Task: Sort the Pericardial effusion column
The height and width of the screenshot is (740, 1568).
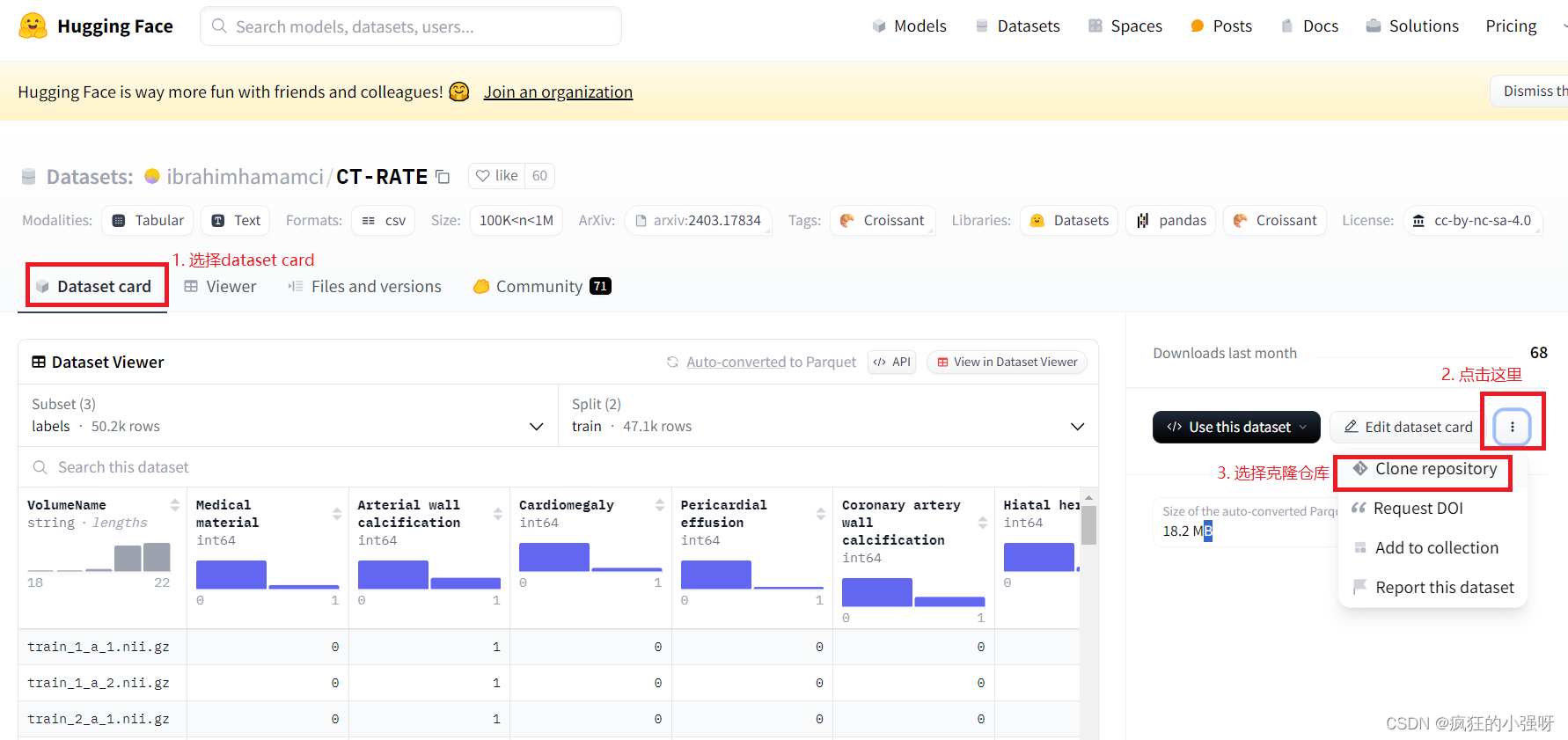Action: click(x=821, y=514)
